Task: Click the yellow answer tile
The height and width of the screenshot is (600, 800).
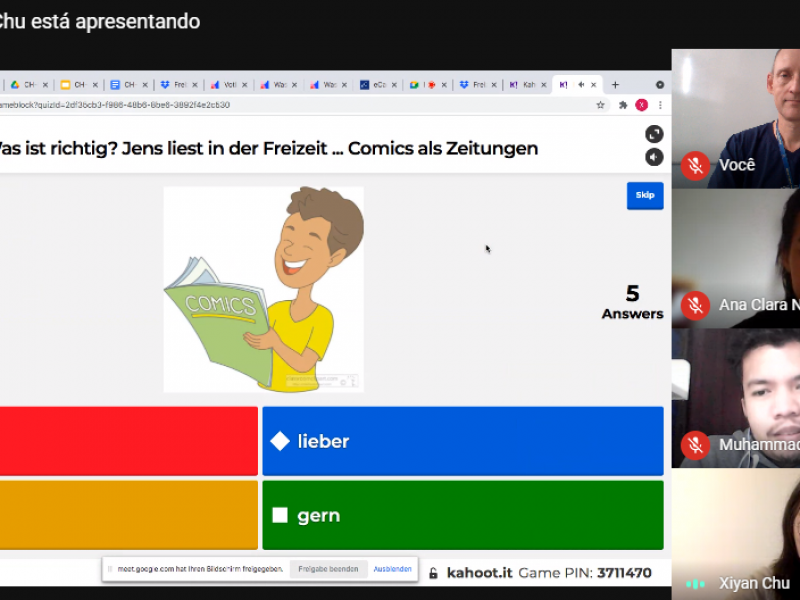Action: point(128,515)
